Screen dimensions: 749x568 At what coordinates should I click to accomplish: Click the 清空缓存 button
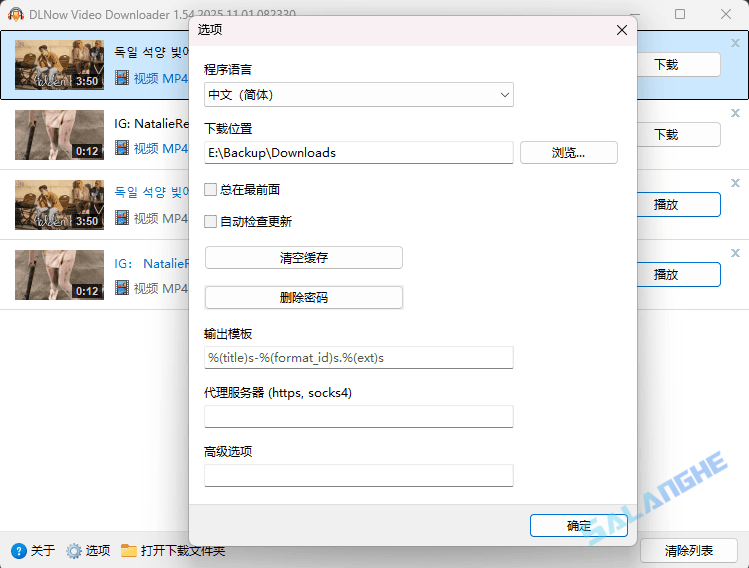(304, 258)
